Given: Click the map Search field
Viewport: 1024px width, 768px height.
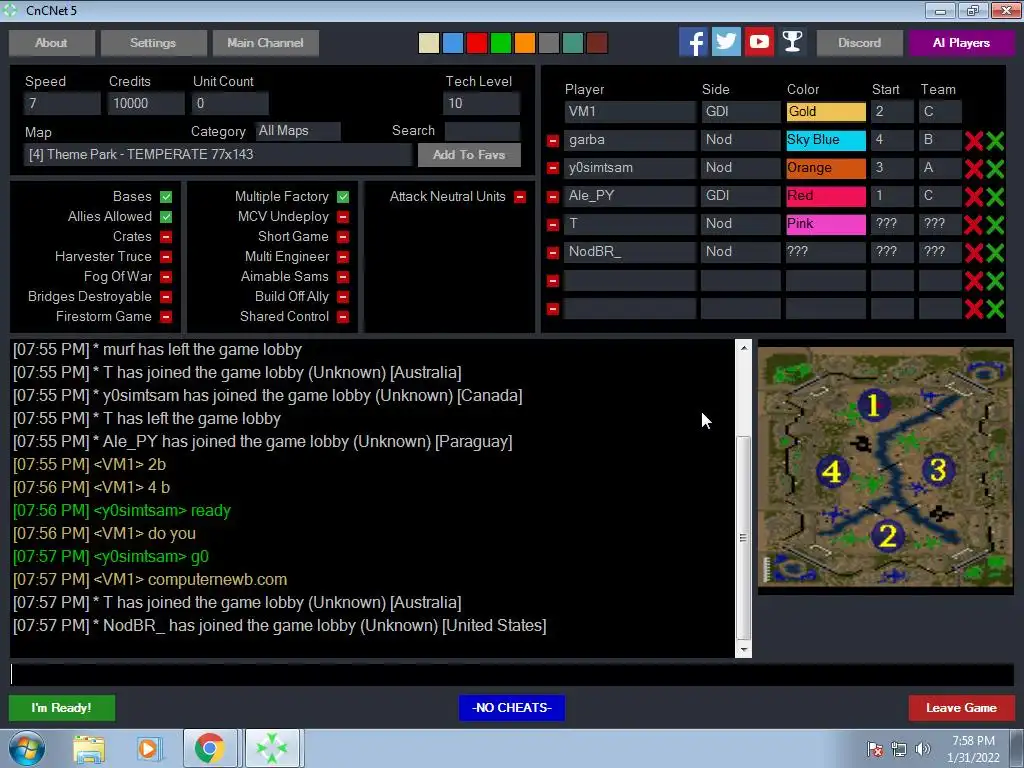Looking at the screenshot, I should (483, 131).
